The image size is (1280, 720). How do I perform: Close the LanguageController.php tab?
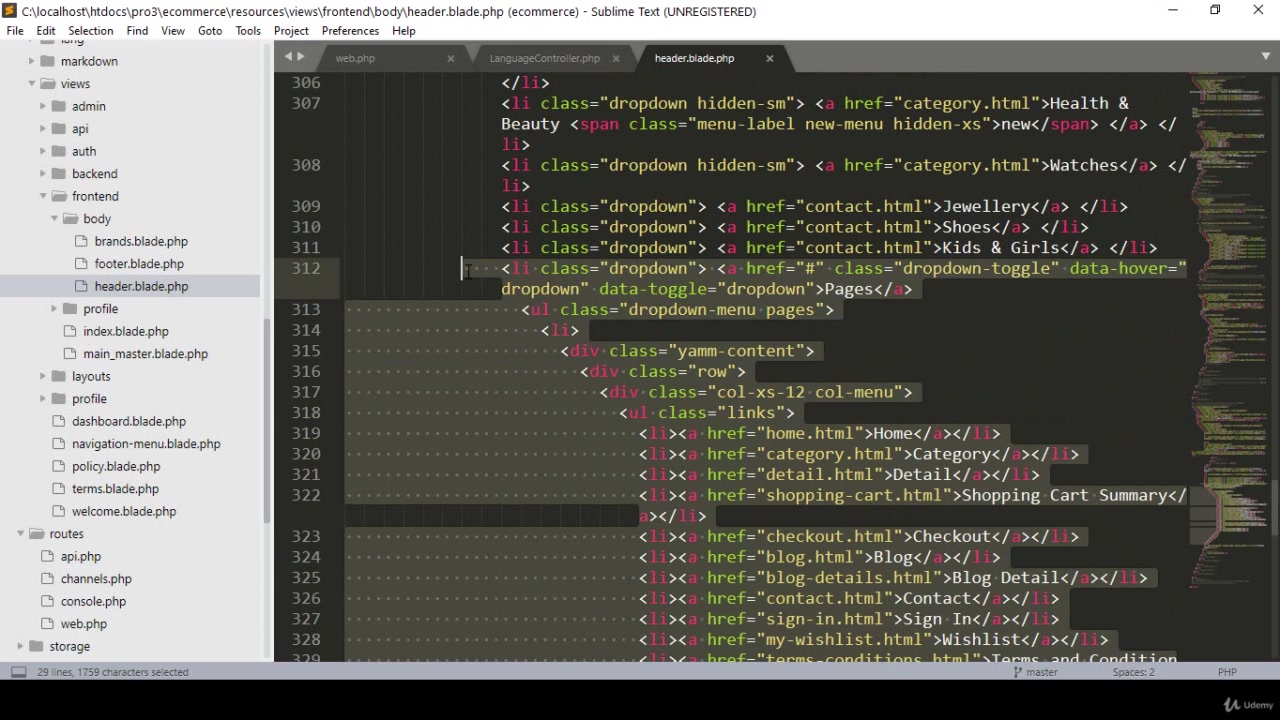coord(615,58)
